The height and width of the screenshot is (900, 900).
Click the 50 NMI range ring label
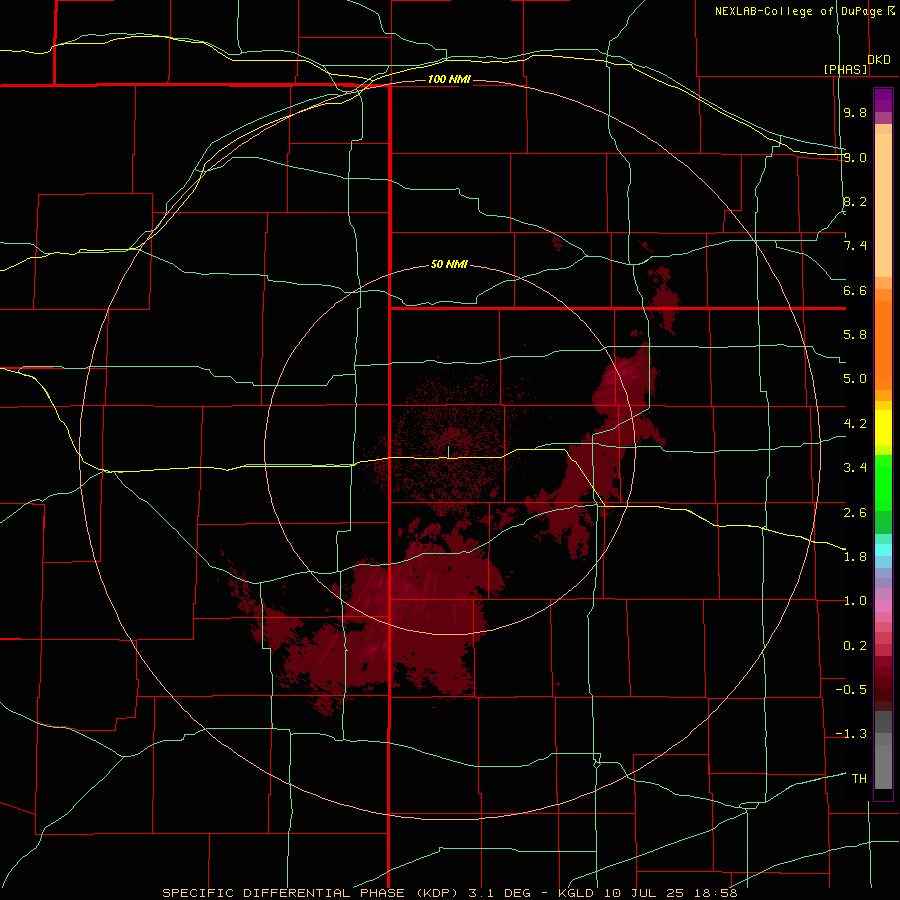coord(449,264)
